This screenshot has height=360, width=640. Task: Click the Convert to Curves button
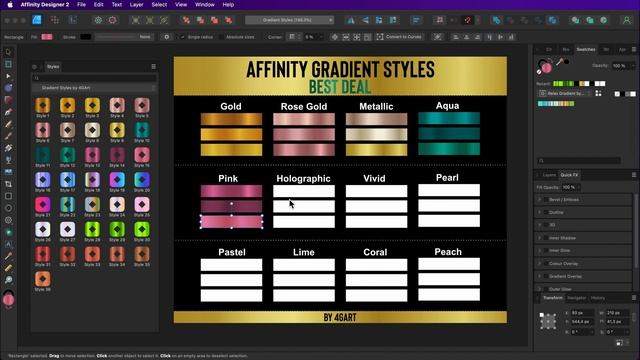coord(399,37)
